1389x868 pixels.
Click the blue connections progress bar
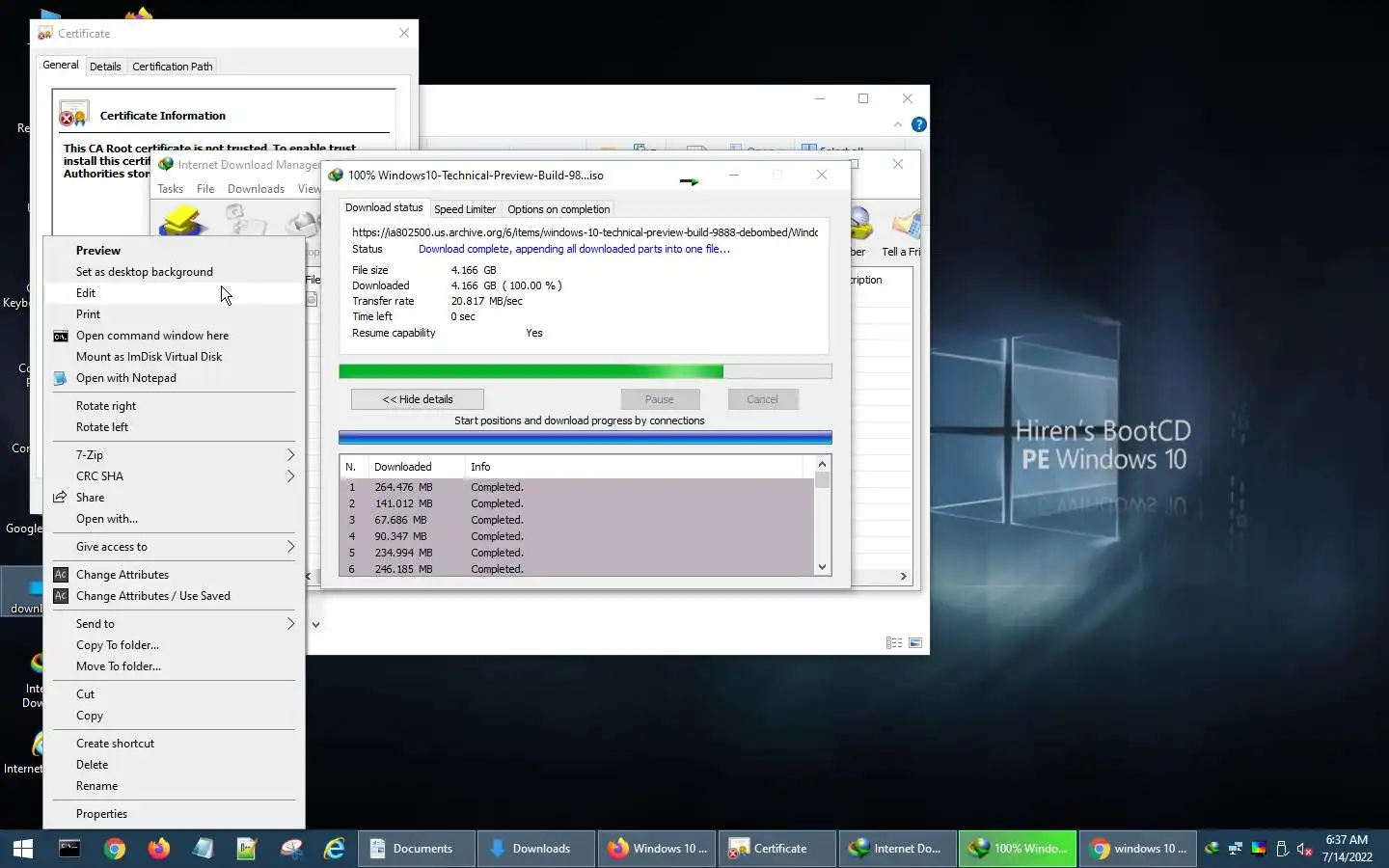pos(585,438)
